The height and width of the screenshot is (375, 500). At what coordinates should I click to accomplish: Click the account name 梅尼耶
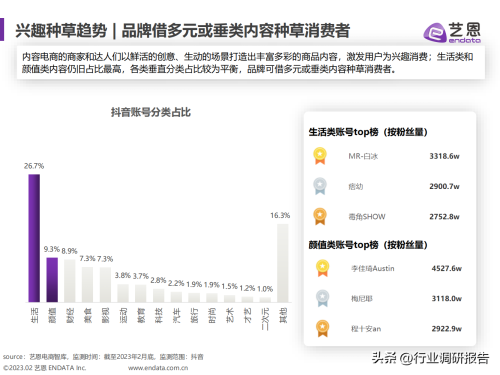pos(362,298)
